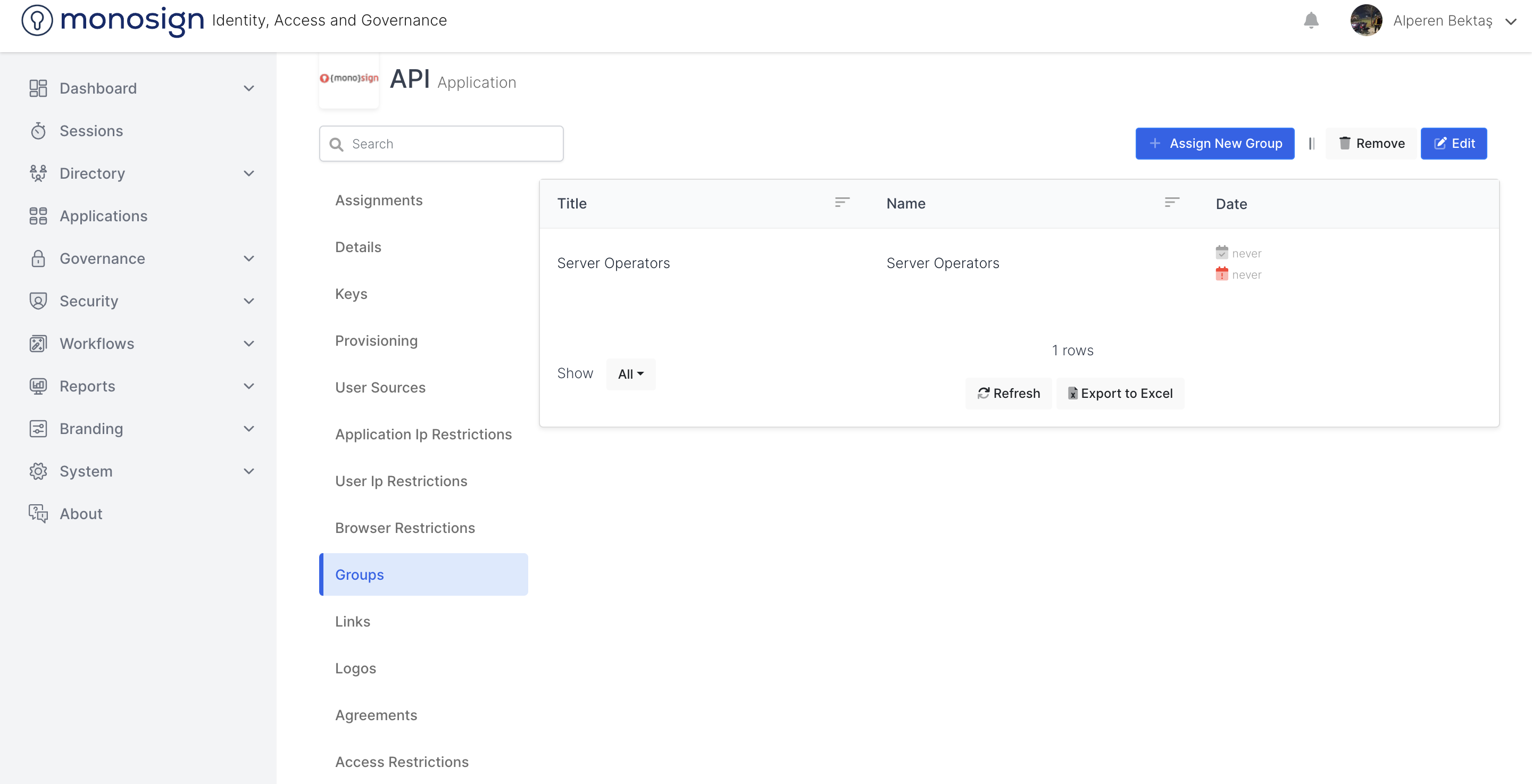Click the user profile avatar picture
Image resolution: width=1532 pixels, height=784 pixels.
pyautogui.click(x=1366, y=21)
